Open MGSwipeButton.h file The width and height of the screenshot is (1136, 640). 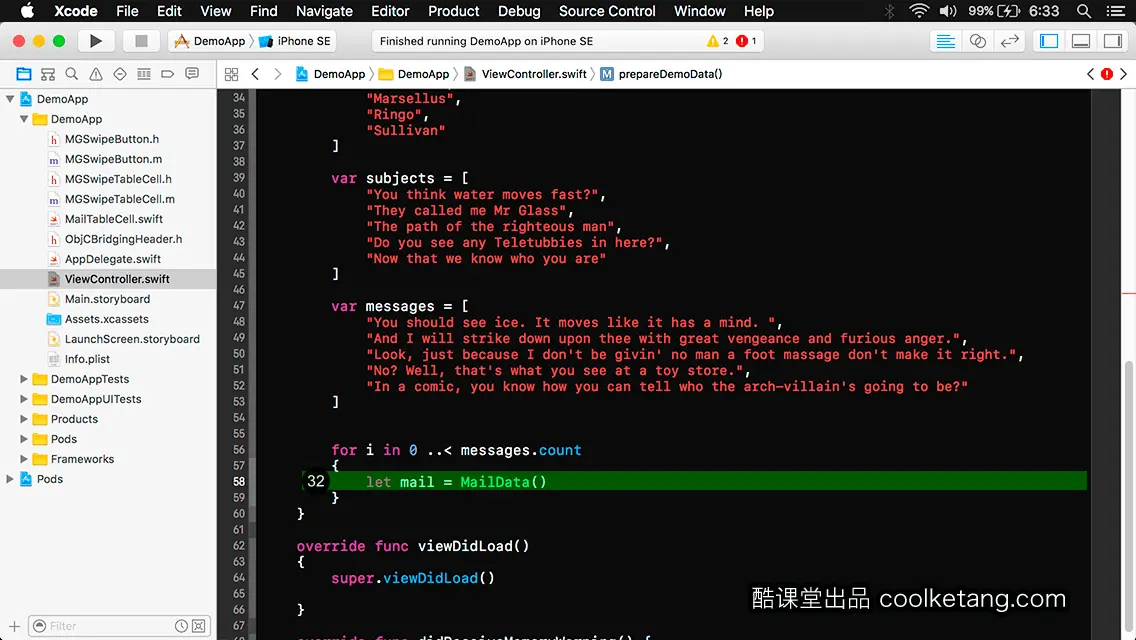point(112,139)
